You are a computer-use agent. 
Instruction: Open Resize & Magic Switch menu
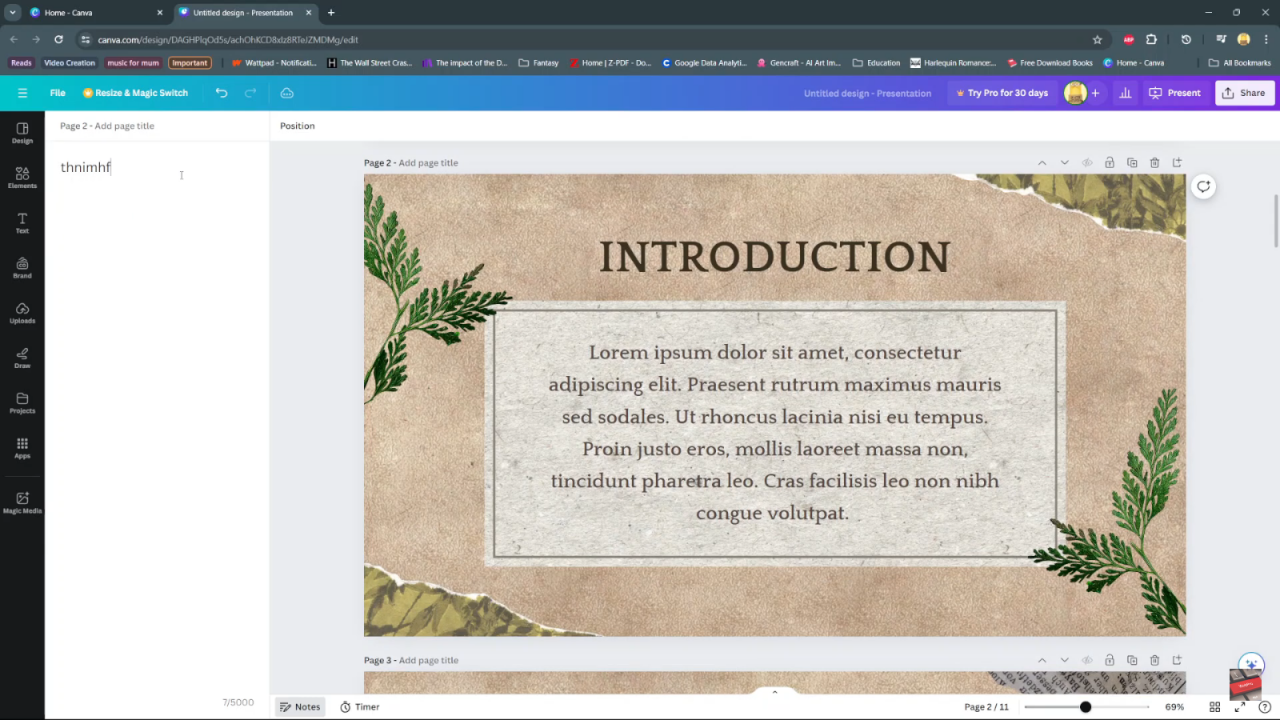(x=135, y=93)
